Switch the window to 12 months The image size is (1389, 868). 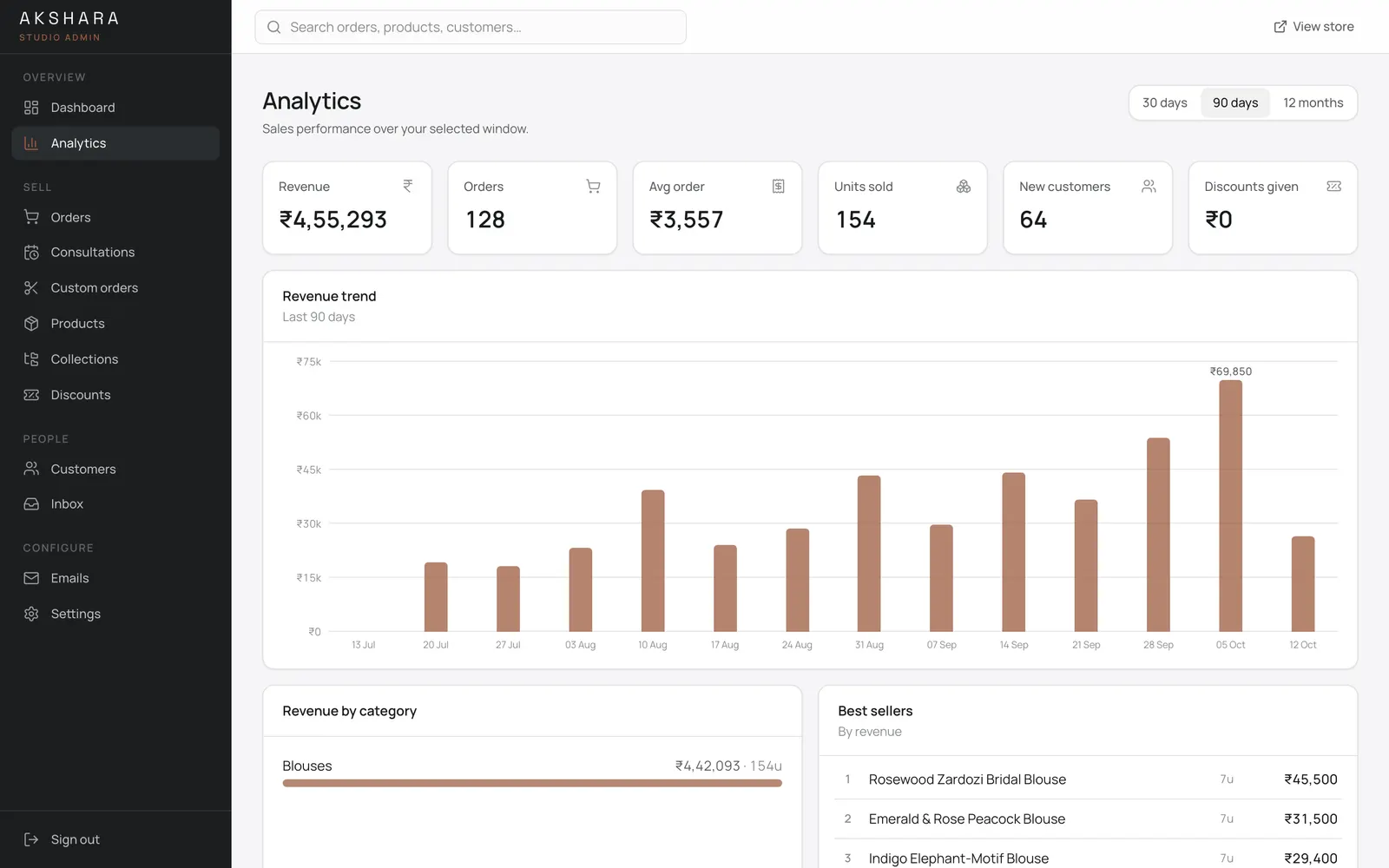pos(1313,102)
